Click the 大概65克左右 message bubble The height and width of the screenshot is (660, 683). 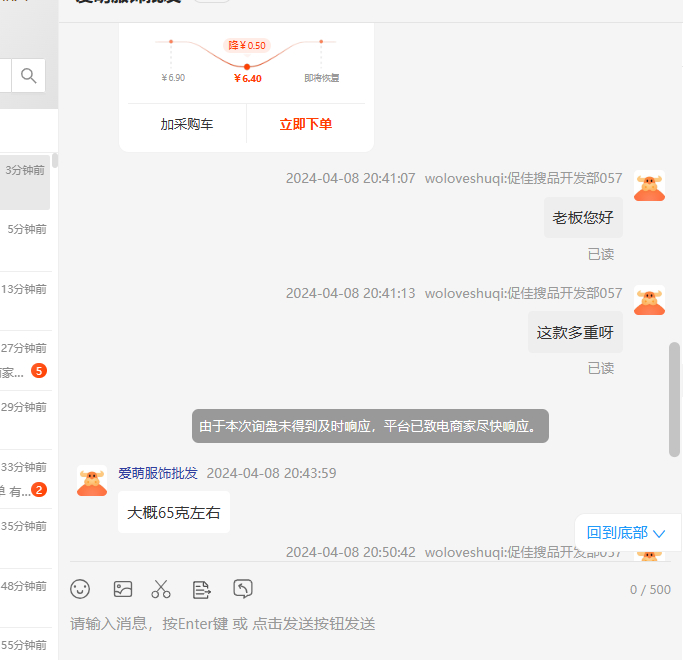(174, 513)
